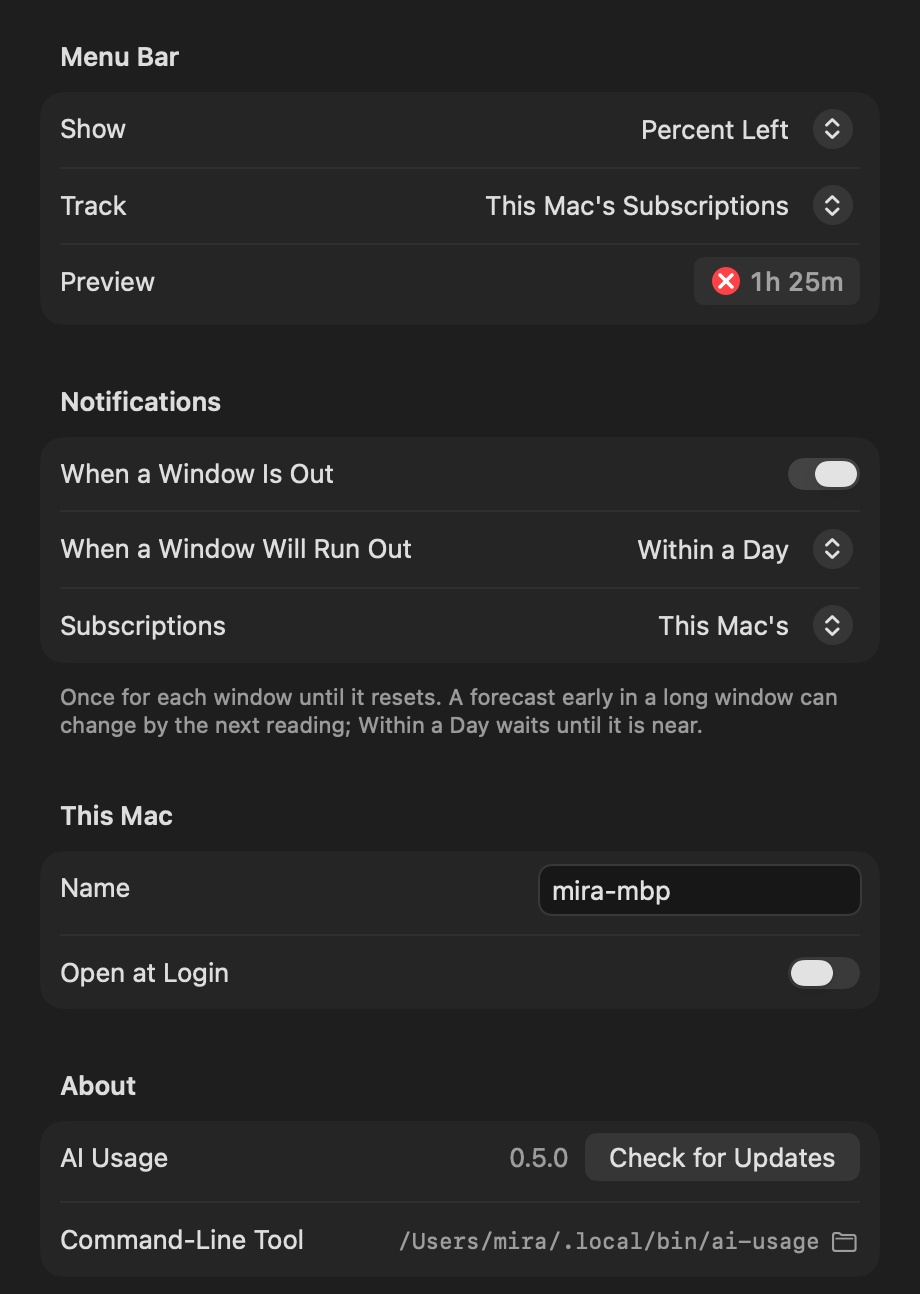Screen dimensions: 920x1294
Task: Click the version number 0.5.0
Action: pos(538,1158)
